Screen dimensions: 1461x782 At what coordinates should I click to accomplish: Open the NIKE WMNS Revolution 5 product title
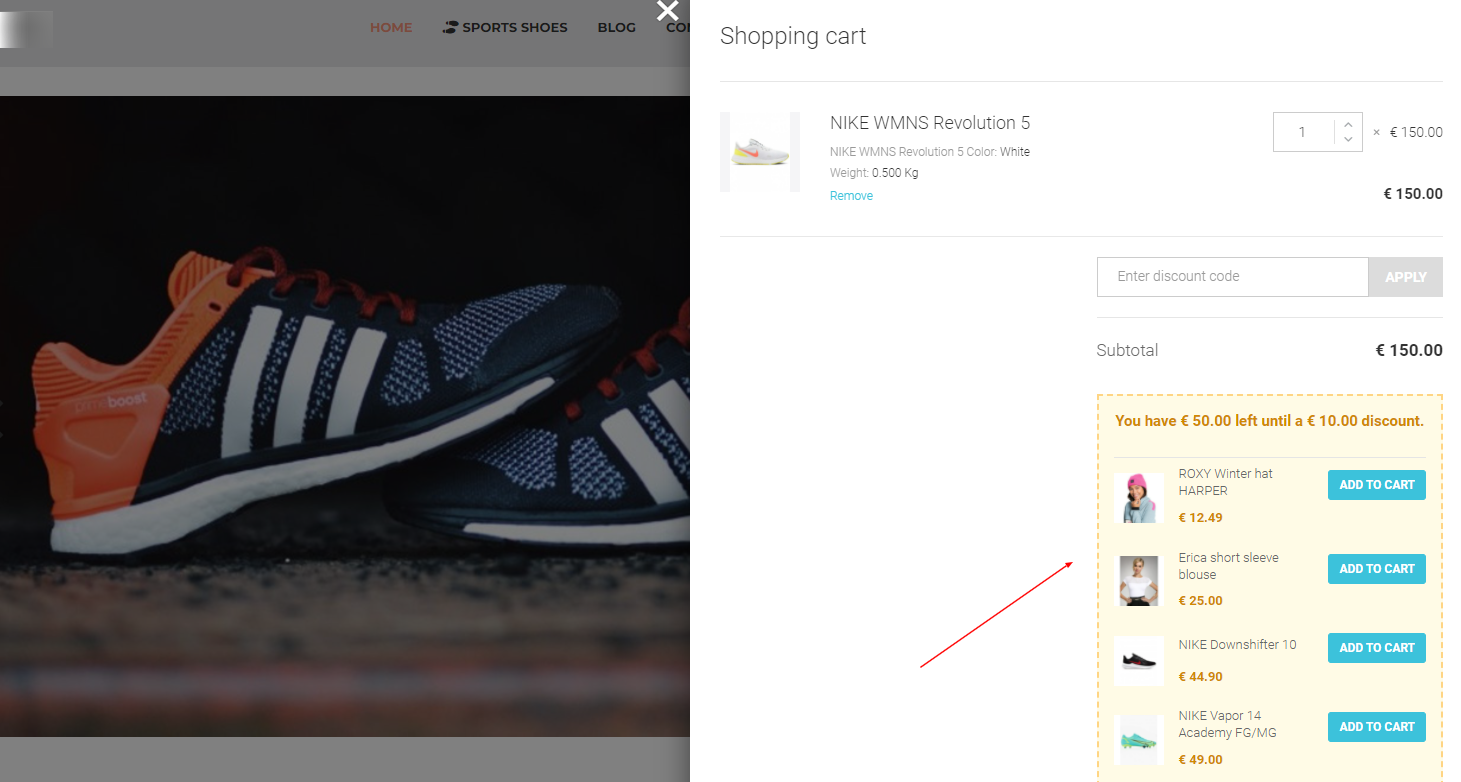[x=930, y=123]
